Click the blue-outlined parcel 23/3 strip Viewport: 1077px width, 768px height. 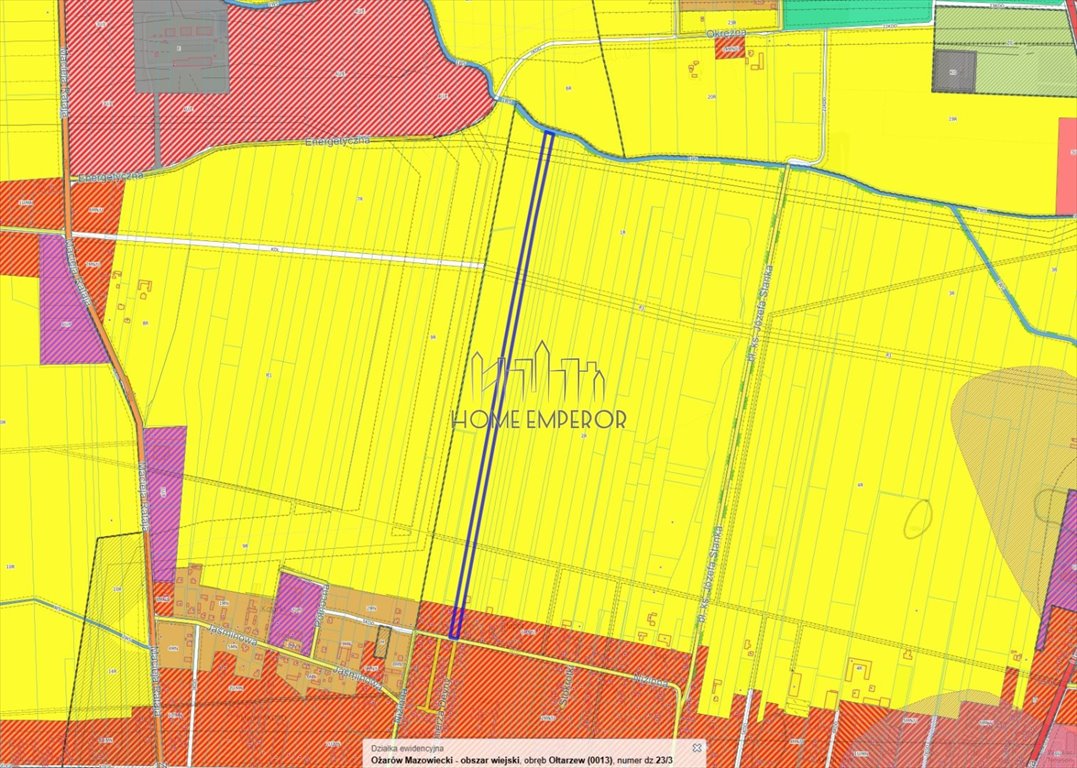point(502,385)
